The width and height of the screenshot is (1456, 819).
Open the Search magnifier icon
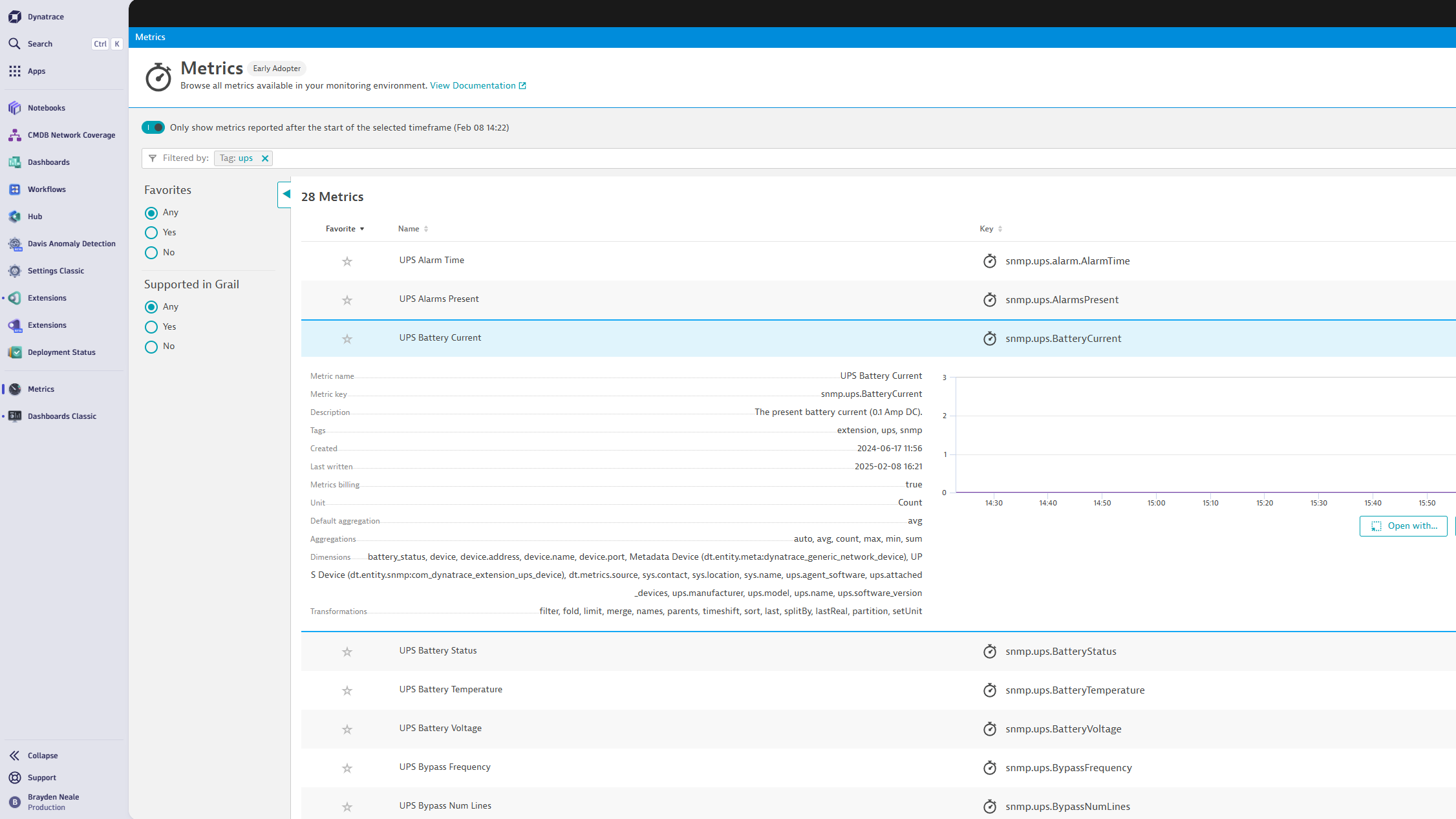point(15,44)
